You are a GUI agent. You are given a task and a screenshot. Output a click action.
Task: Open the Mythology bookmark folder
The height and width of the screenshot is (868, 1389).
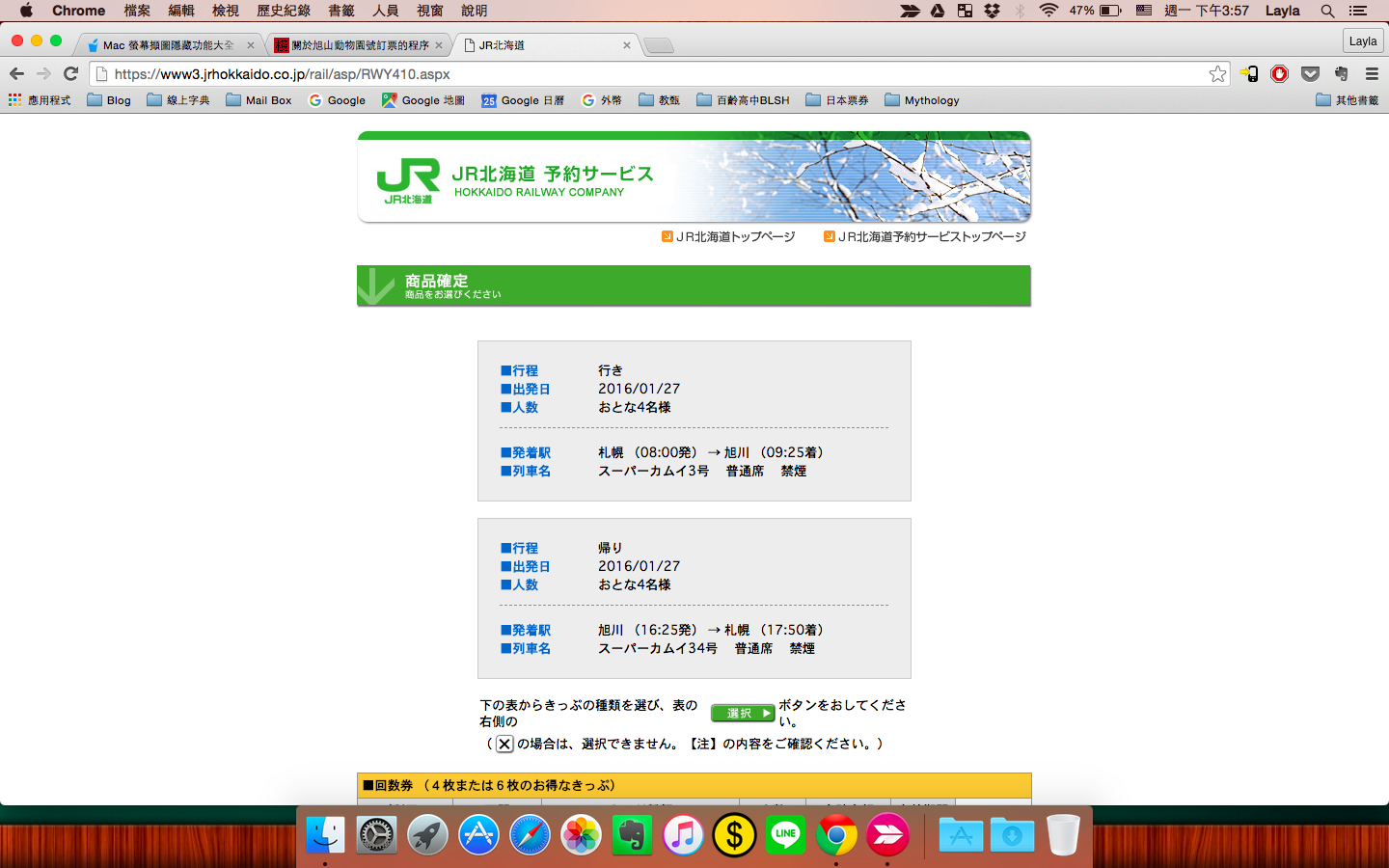click(x=922, y=100)
